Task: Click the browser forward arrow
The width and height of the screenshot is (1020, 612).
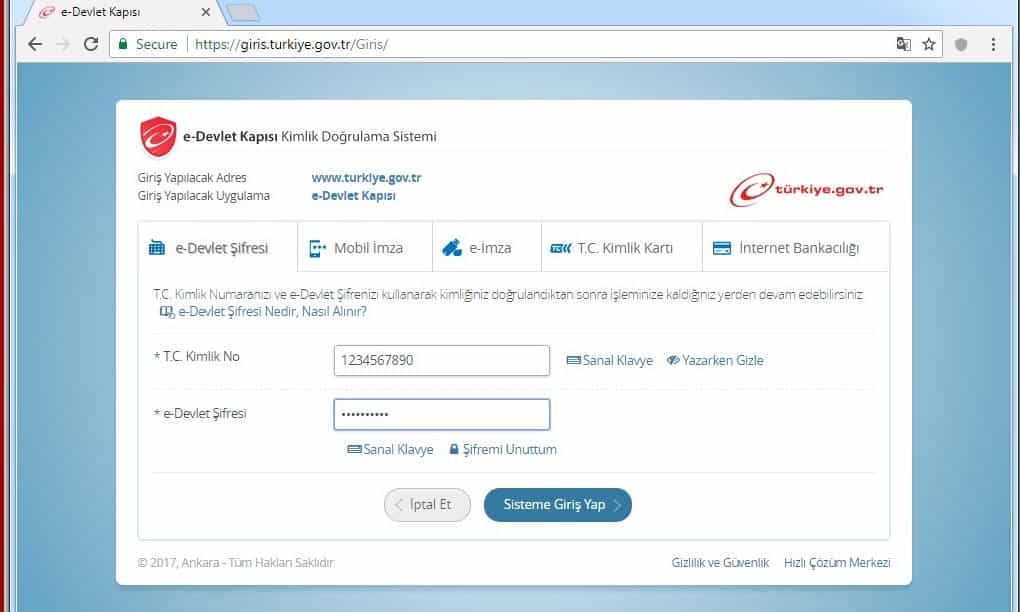Action: (x=63, y=44)
